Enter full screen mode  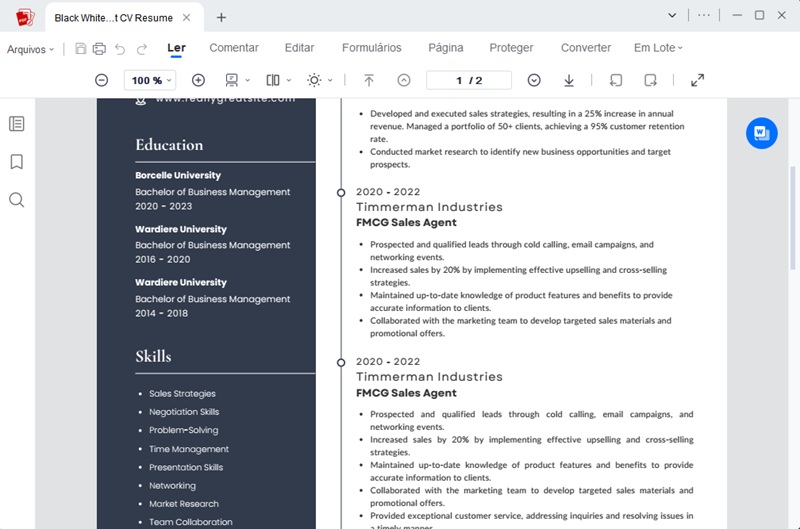(697, 80)
